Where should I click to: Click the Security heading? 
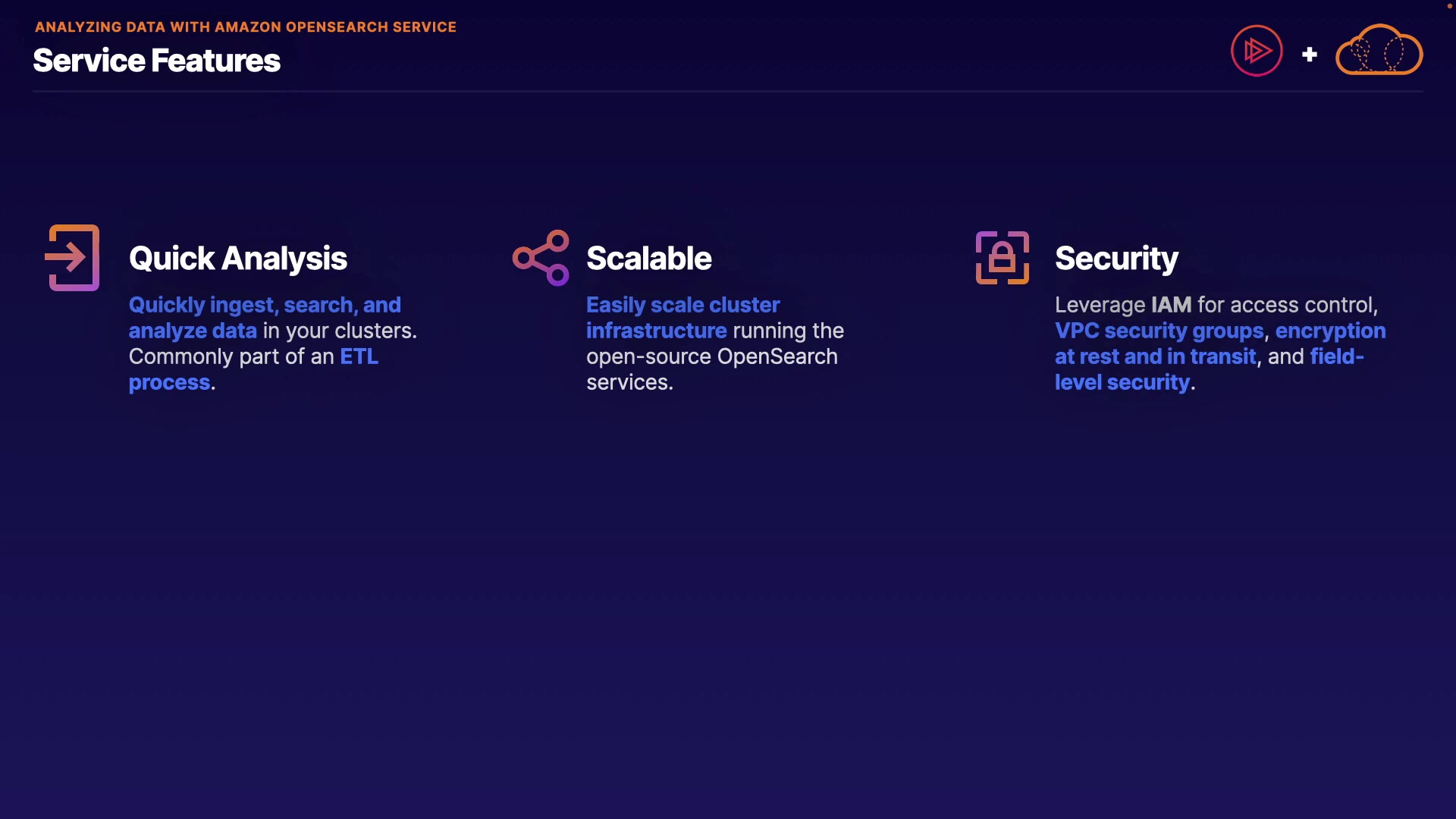click(1116, 259)
